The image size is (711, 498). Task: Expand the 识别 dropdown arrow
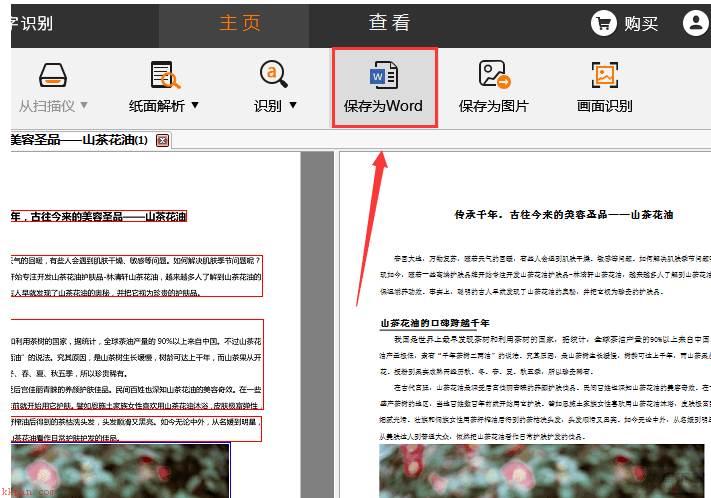293,105
